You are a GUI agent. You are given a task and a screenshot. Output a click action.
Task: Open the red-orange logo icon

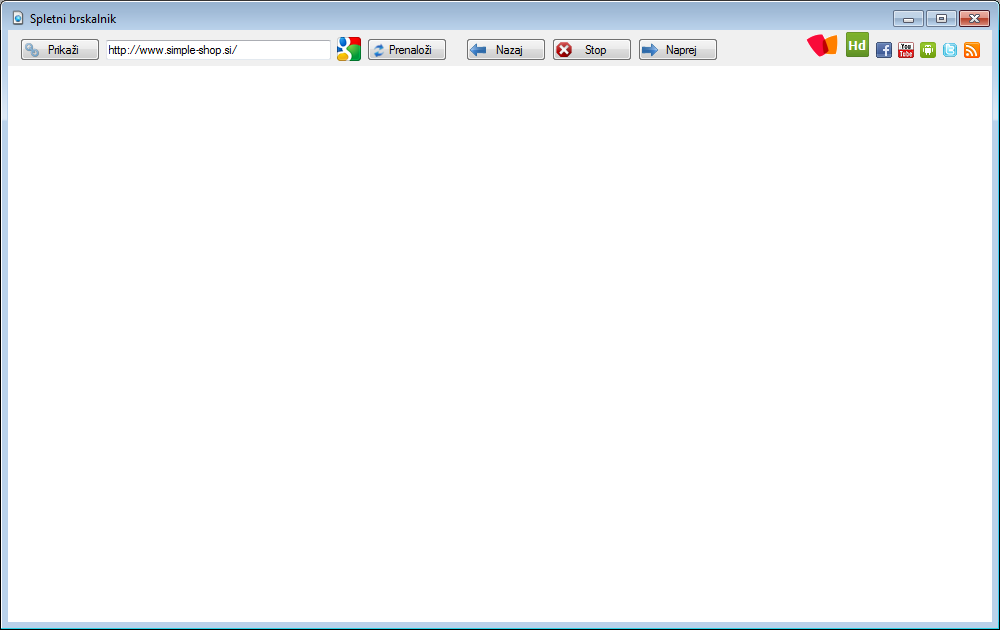pyautogui.click(x=822, y=45)
